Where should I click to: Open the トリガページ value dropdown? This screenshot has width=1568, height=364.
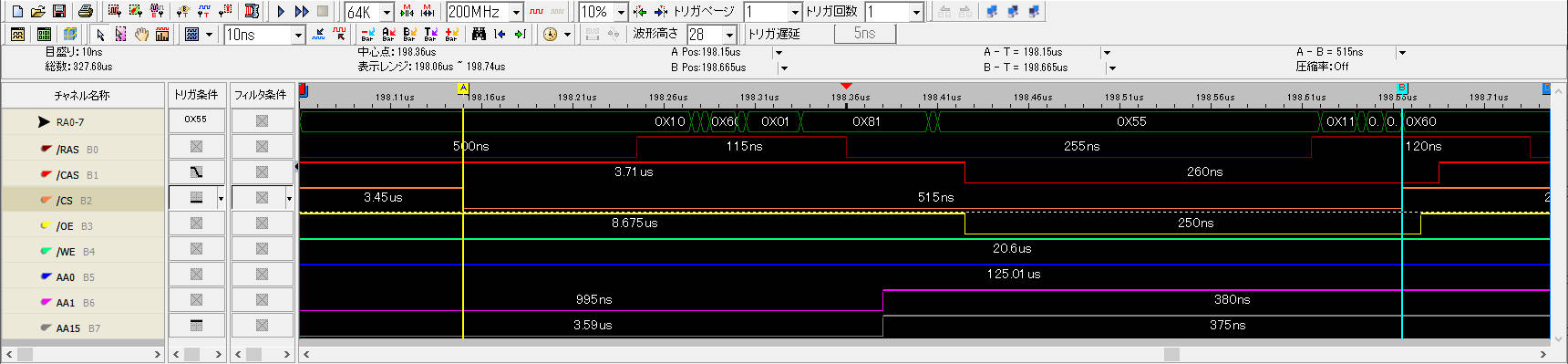795,12
